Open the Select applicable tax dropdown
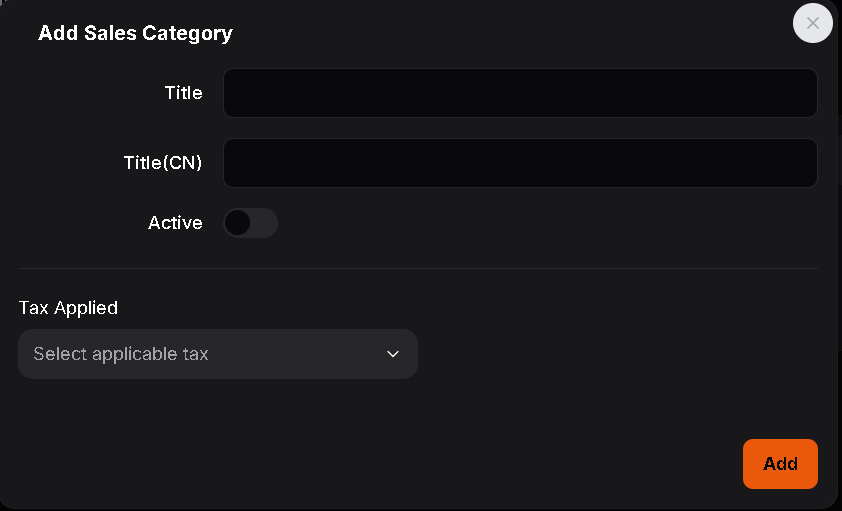 point(217,354)
